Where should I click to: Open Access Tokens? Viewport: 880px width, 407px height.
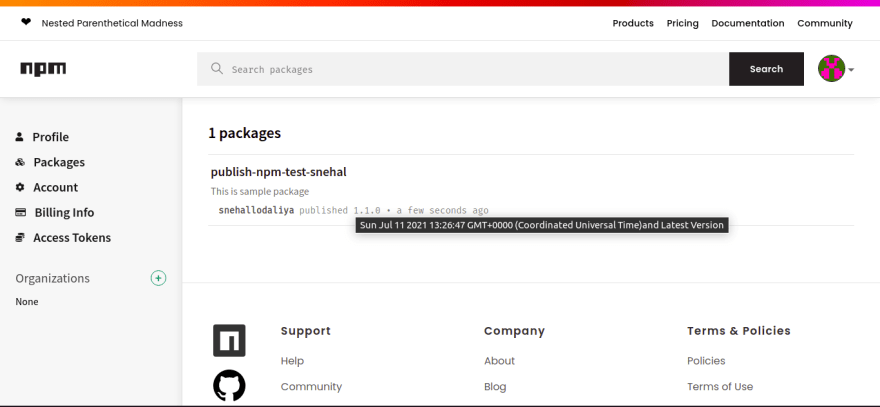click(72, 237)
